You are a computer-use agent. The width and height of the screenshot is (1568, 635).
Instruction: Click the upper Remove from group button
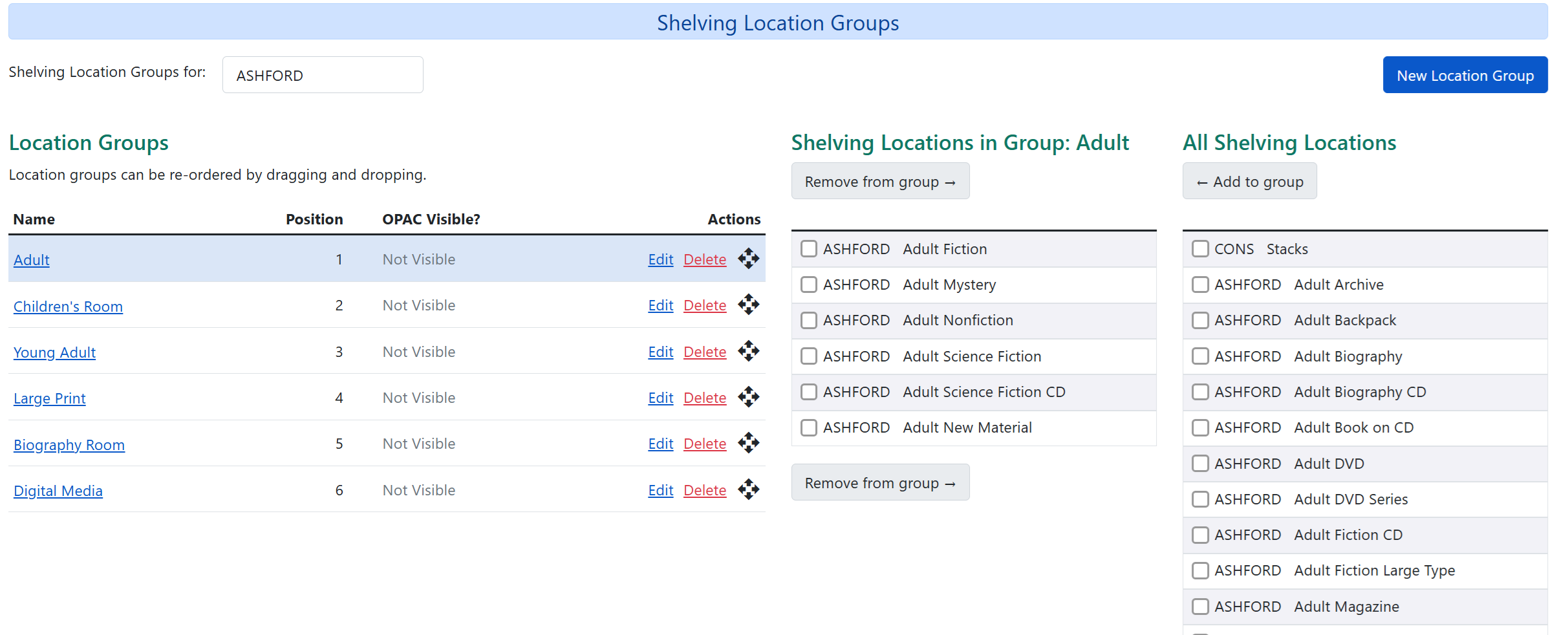pos(880,181)
